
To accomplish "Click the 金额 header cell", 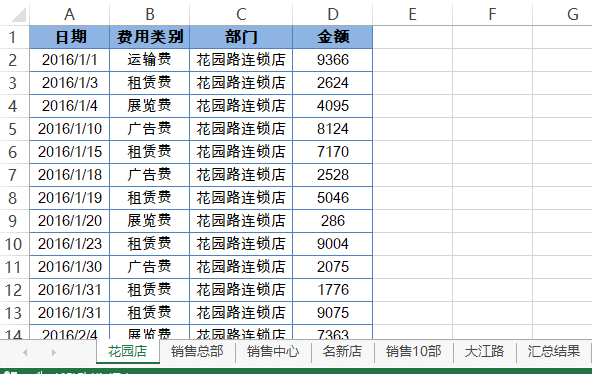I will [333, 37].
